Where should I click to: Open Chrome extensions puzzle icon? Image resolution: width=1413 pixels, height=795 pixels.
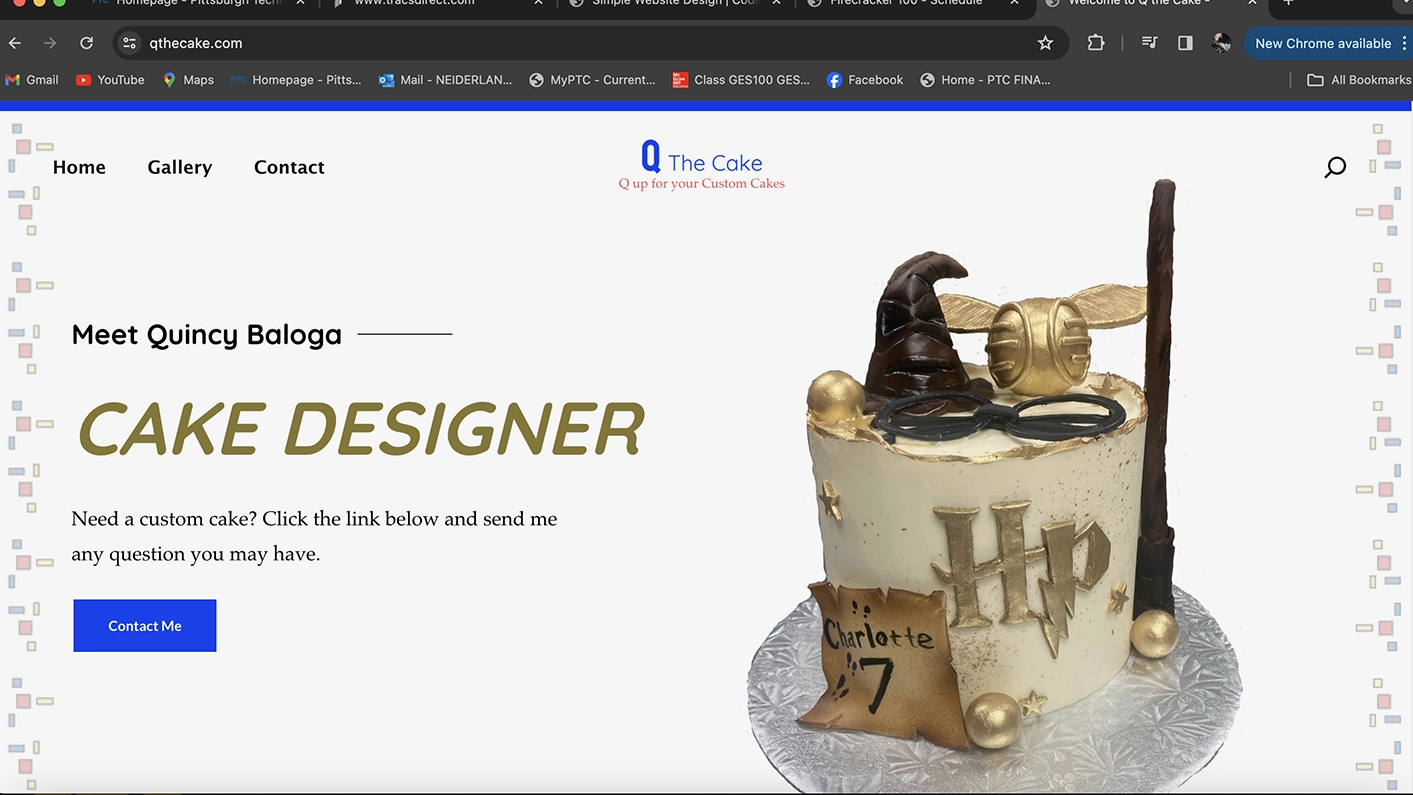[x=1095, y=43]
